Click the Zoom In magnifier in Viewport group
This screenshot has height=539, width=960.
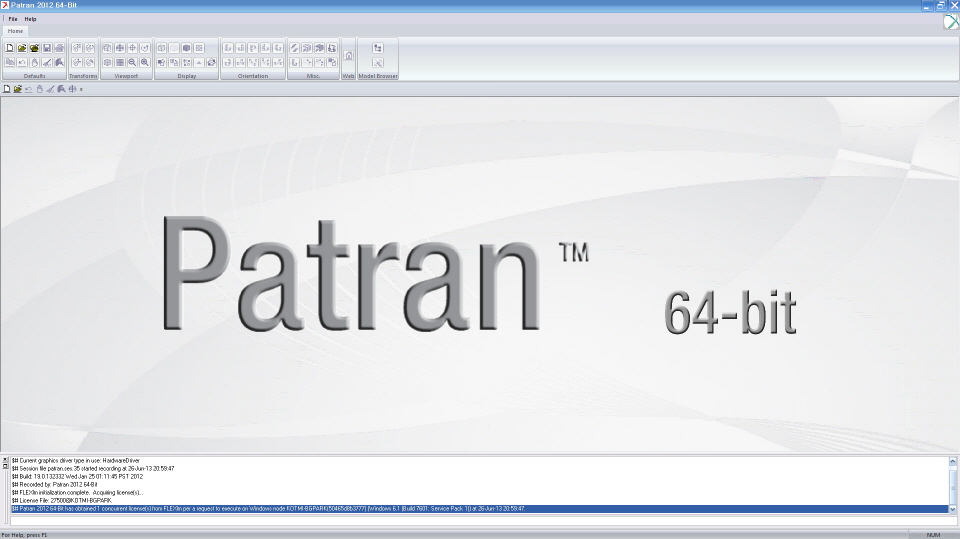coord(145,62)
